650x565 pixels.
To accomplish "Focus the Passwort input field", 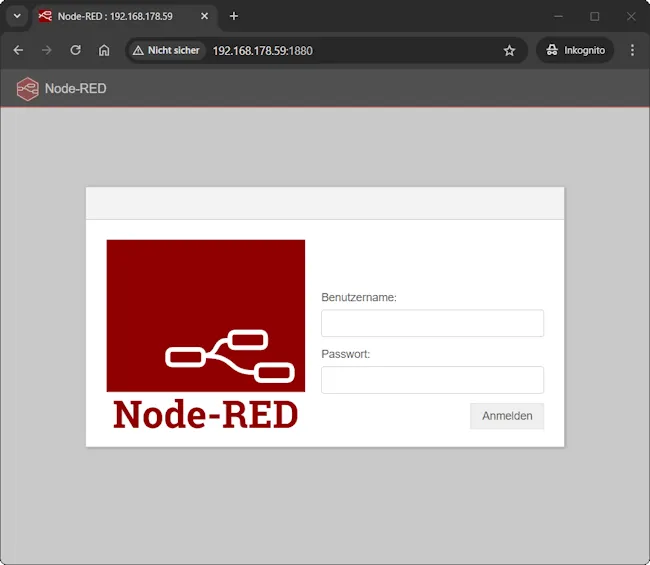I will pos(432,380).
